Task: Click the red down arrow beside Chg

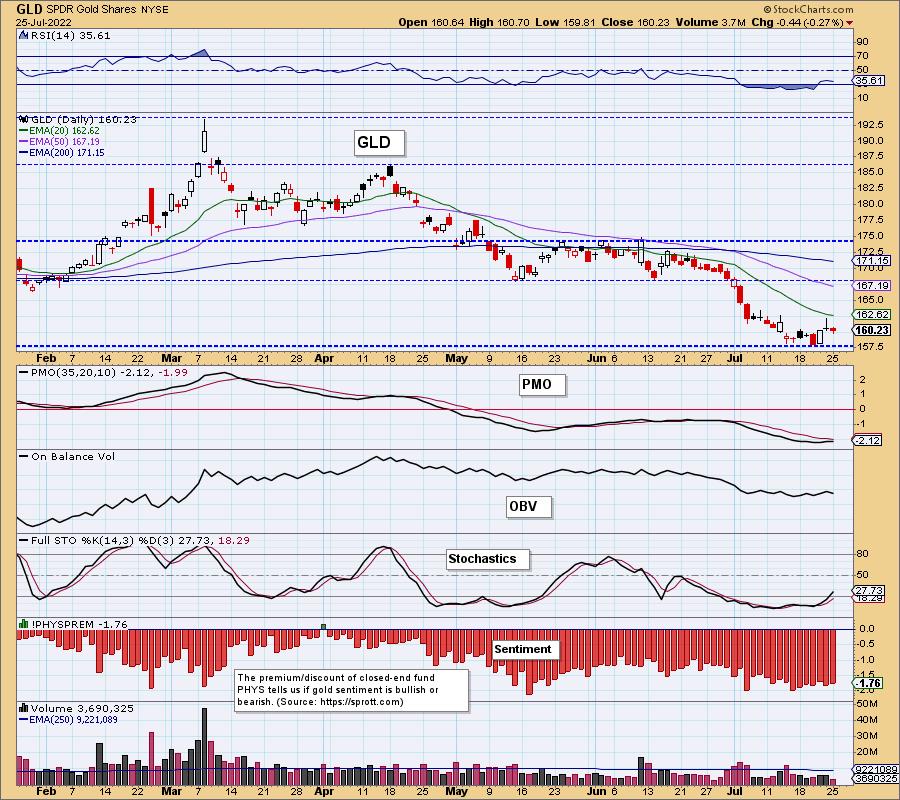Action: (x=849, y=23)
